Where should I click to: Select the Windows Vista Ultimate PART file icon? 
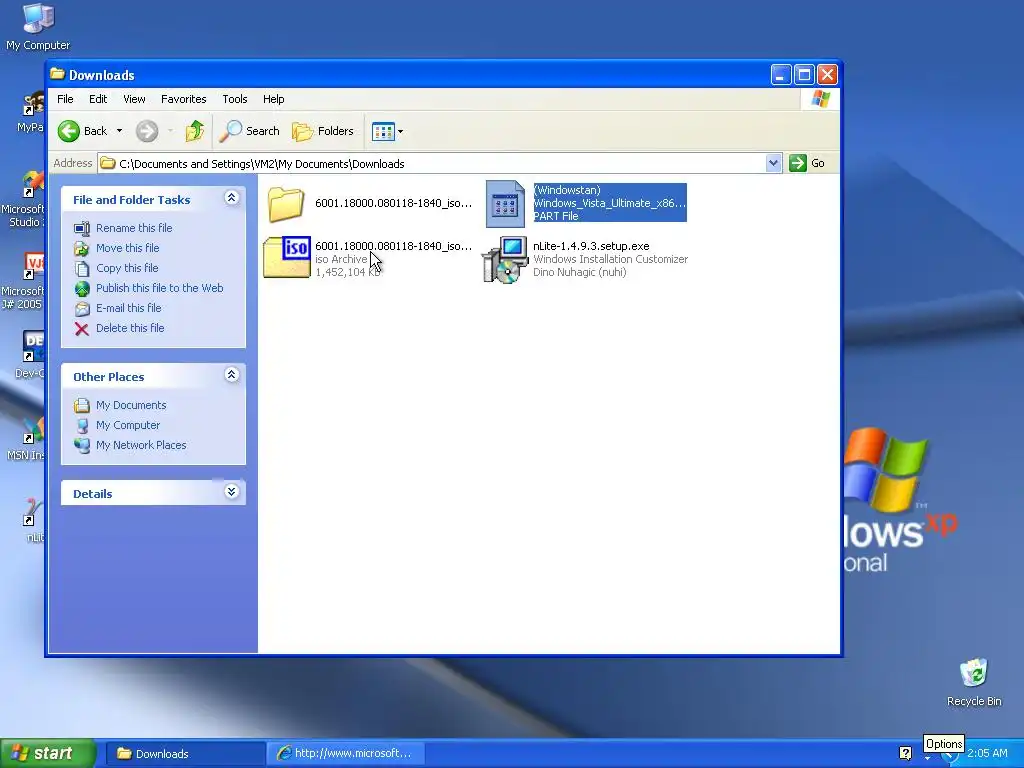505,204
